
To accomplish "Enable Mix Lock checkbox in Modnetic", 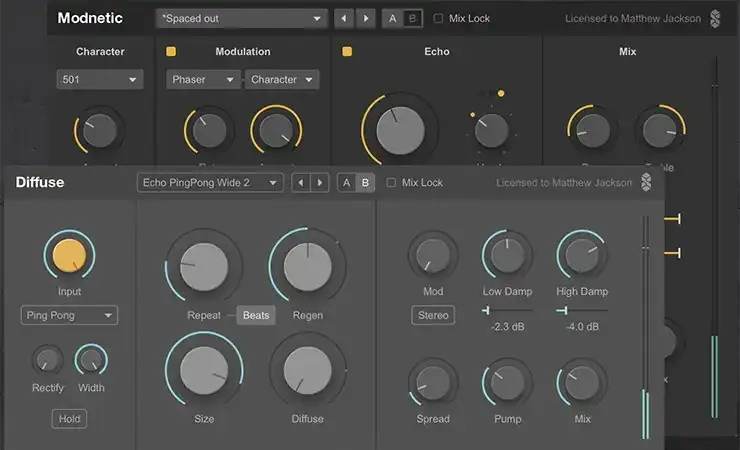I will (438, 18).
